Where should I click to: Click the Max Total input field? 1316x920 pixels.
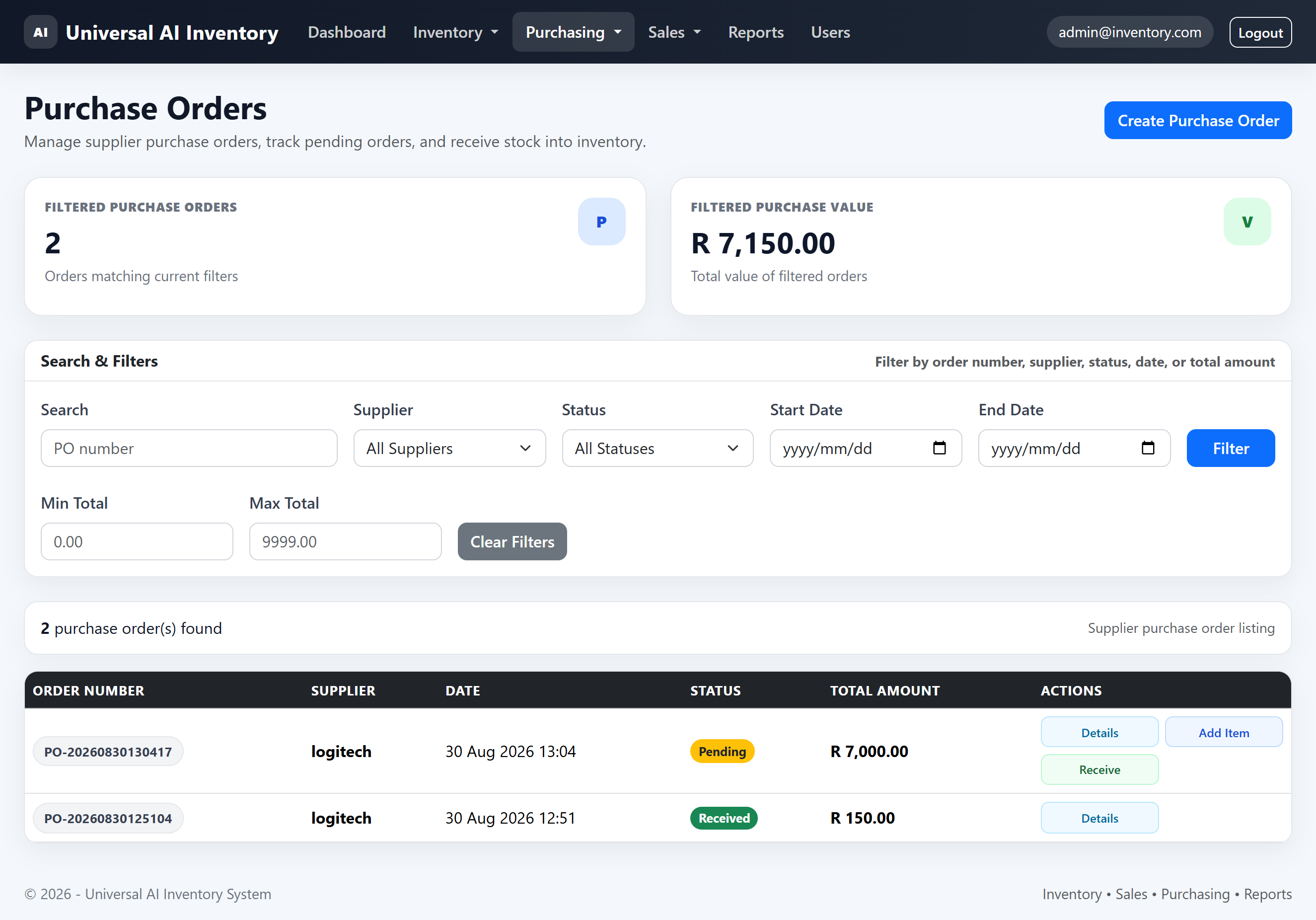point(346,541)
